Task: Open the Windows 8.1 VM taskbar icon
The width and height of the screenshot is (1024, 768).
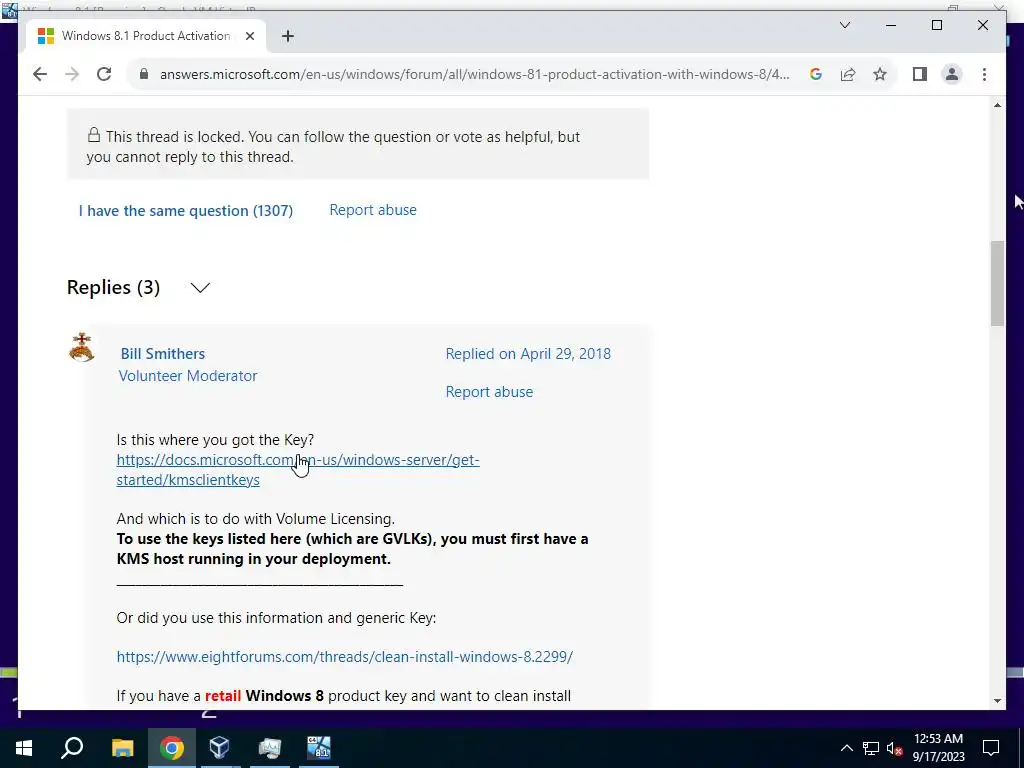Action: pos(319,748)
